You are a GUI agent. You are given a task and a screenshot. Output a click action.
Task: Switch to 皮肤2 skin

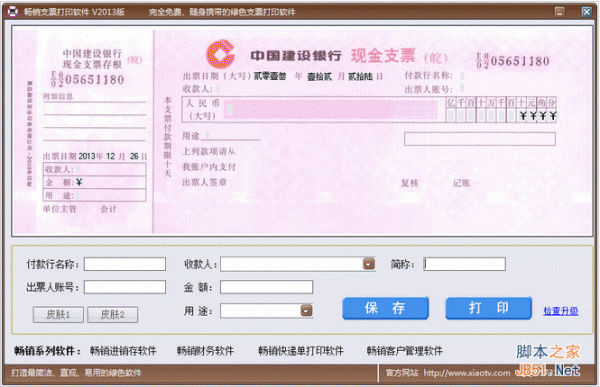pos(112,315)
